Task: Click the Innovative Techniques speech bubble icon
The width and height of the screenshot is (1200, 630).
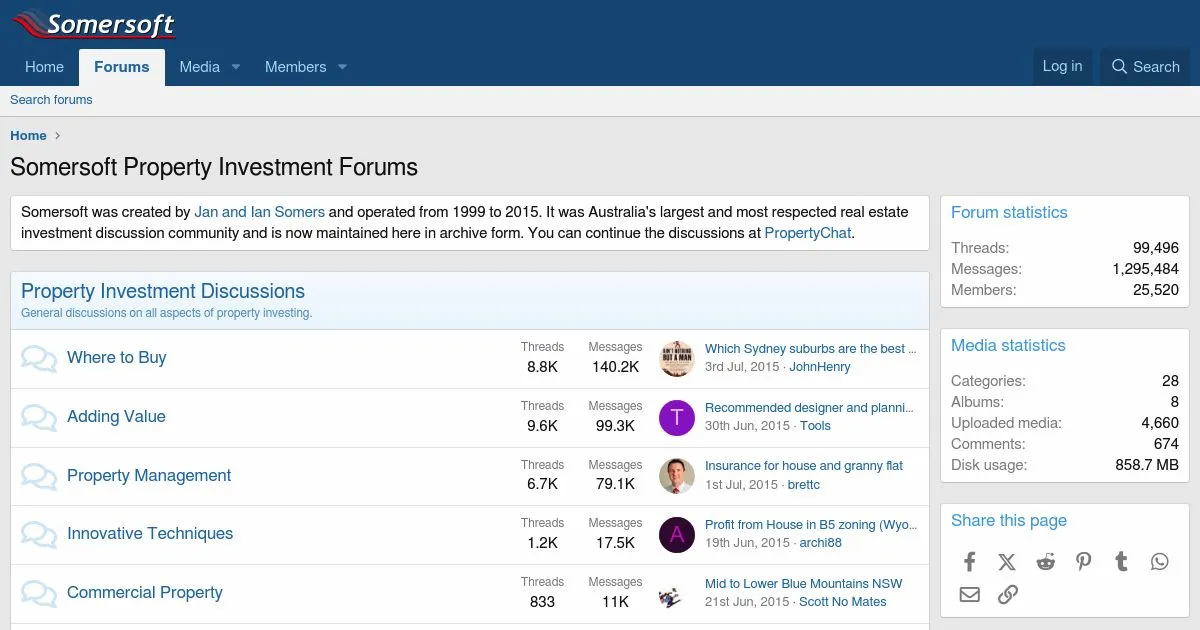Action: coord(39,534)
